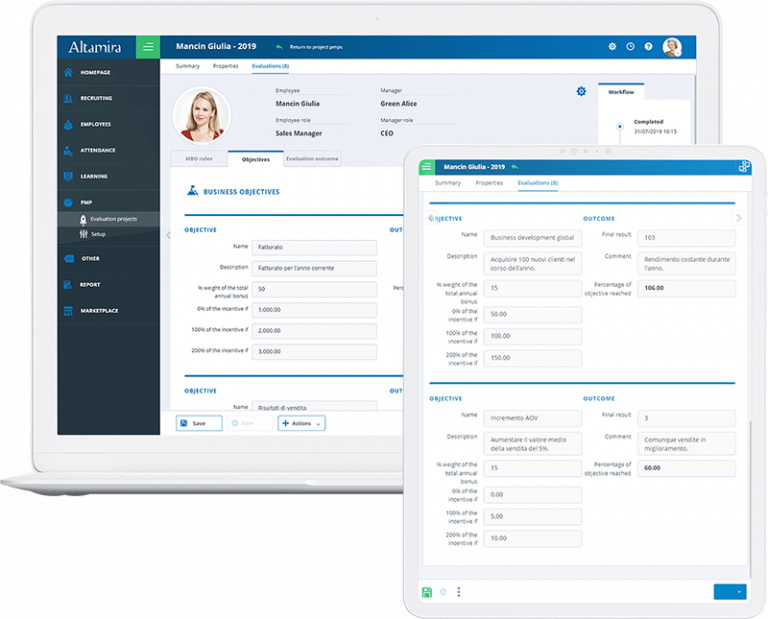
Task: Click Return to project pmps link
Action: pyautogui.click(x=316, y=47)
